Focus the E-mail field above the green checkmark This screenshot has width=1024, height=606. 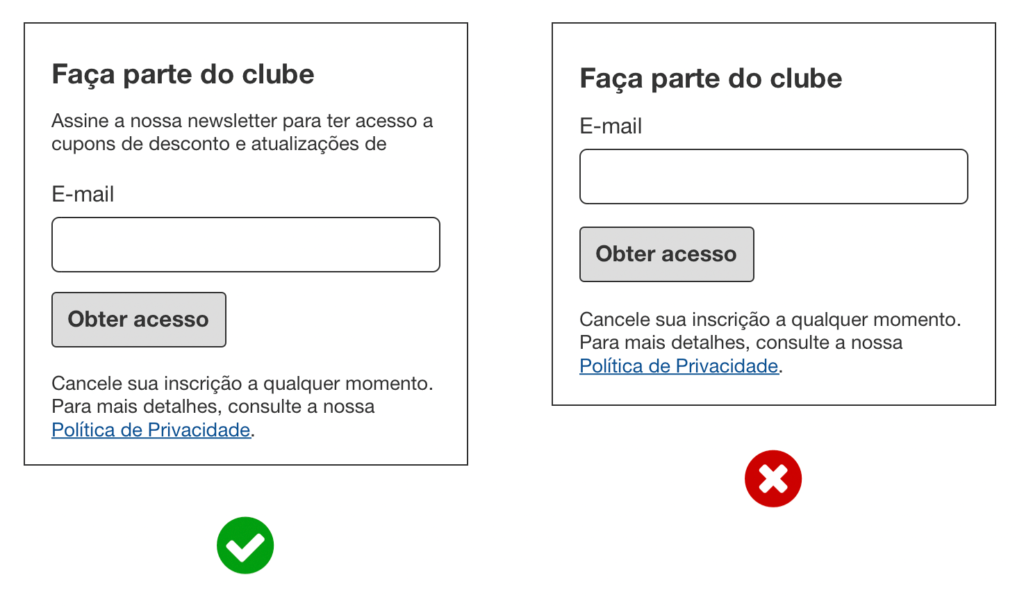coord(245,245)
